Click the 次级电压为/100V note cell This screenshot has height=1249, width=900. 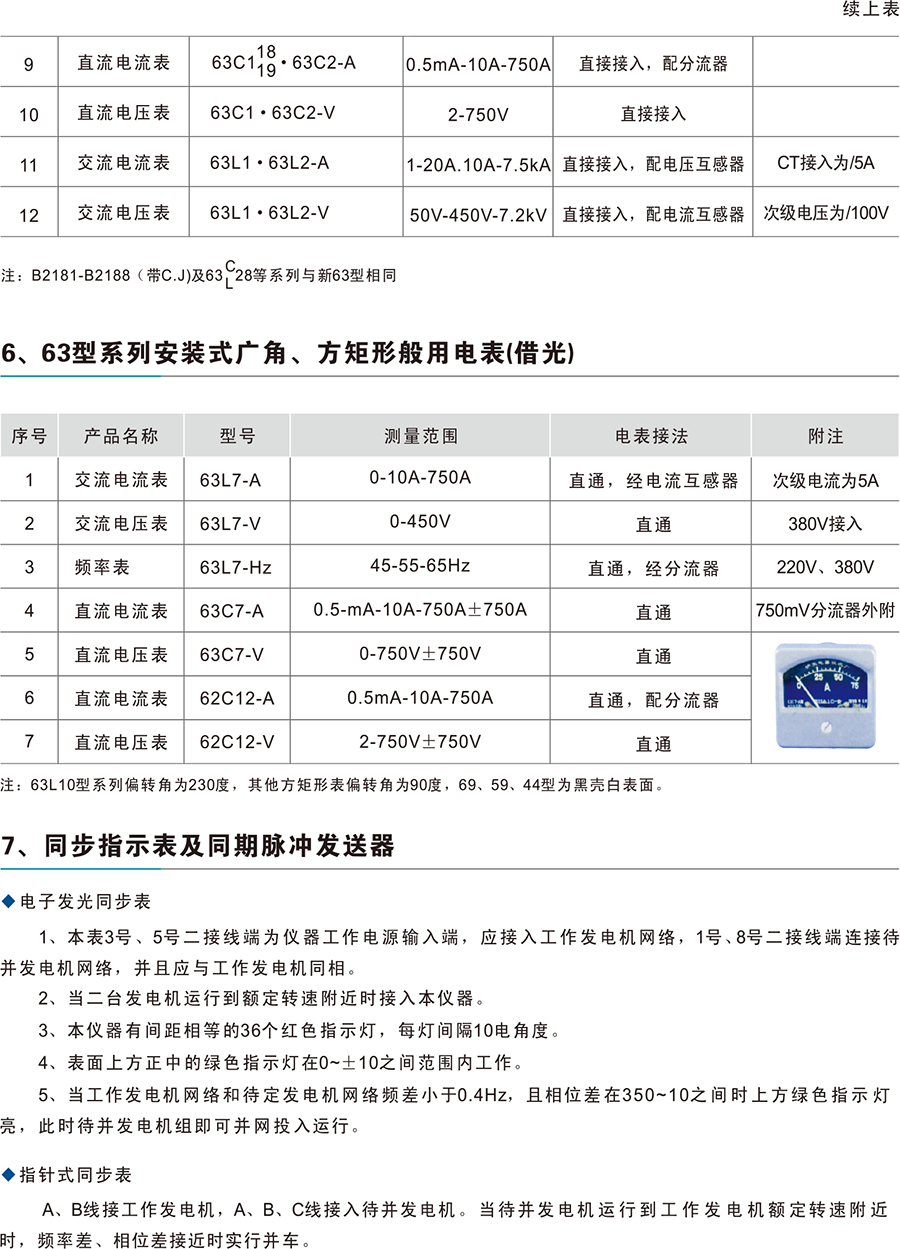click(x=826, y=212)
